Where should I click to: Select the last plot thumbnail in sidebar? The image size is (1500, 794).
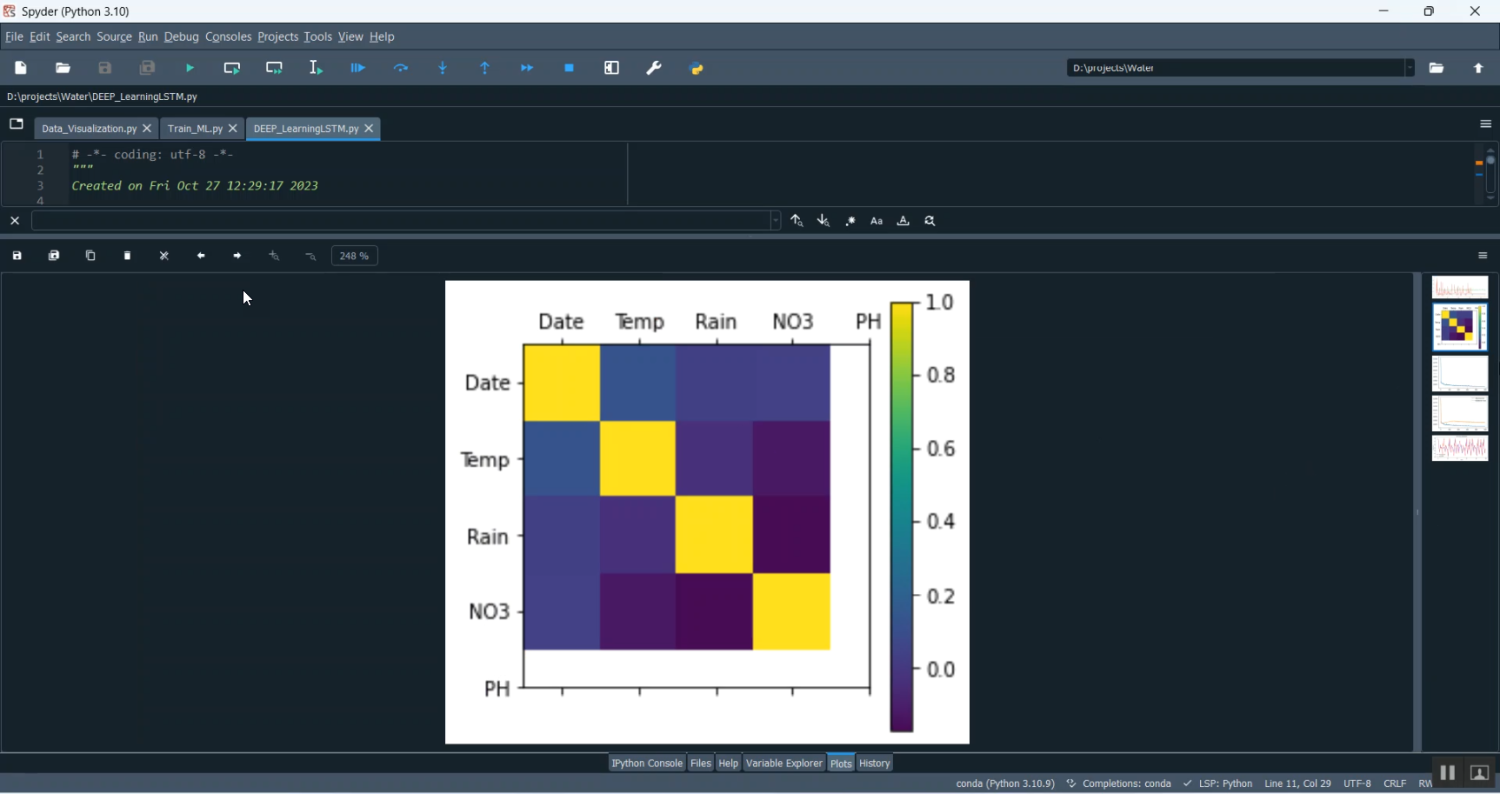(x=1460, y=448)
